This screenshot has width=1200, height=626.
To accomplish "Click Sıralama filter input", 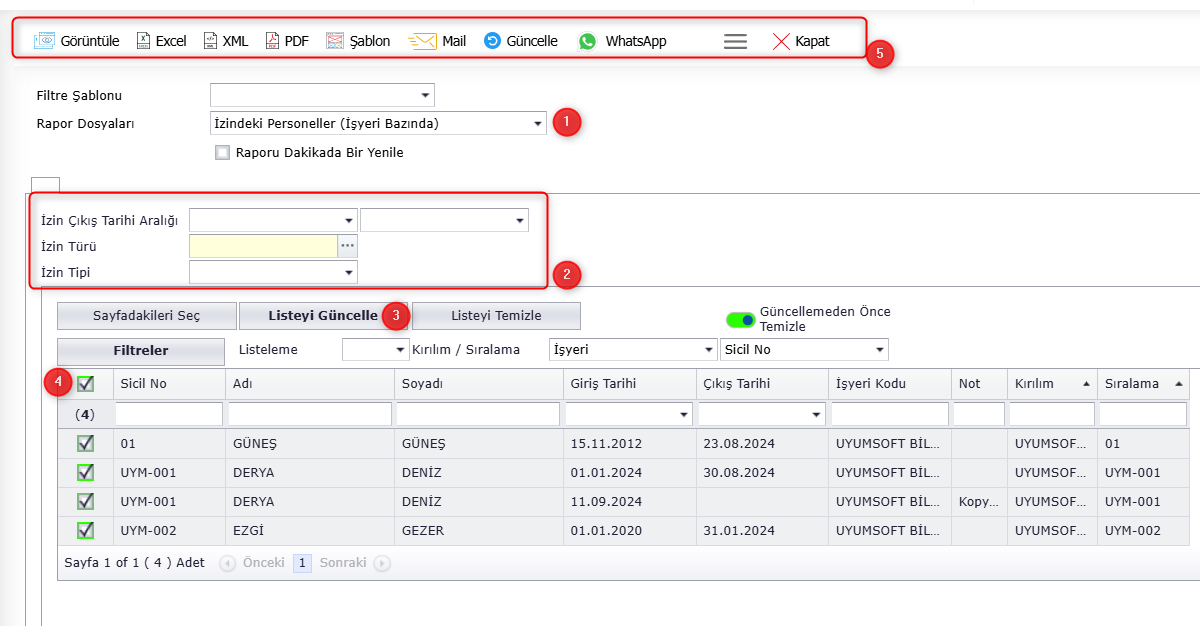I will [1142, 414].
